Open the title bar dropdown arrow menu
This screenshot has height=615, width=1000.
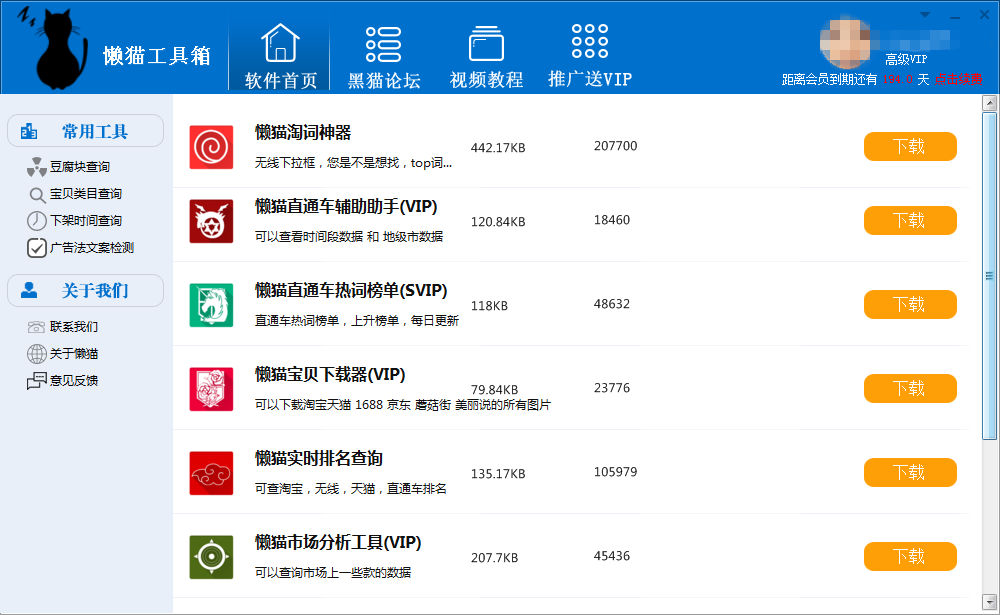tap(925, 14)
